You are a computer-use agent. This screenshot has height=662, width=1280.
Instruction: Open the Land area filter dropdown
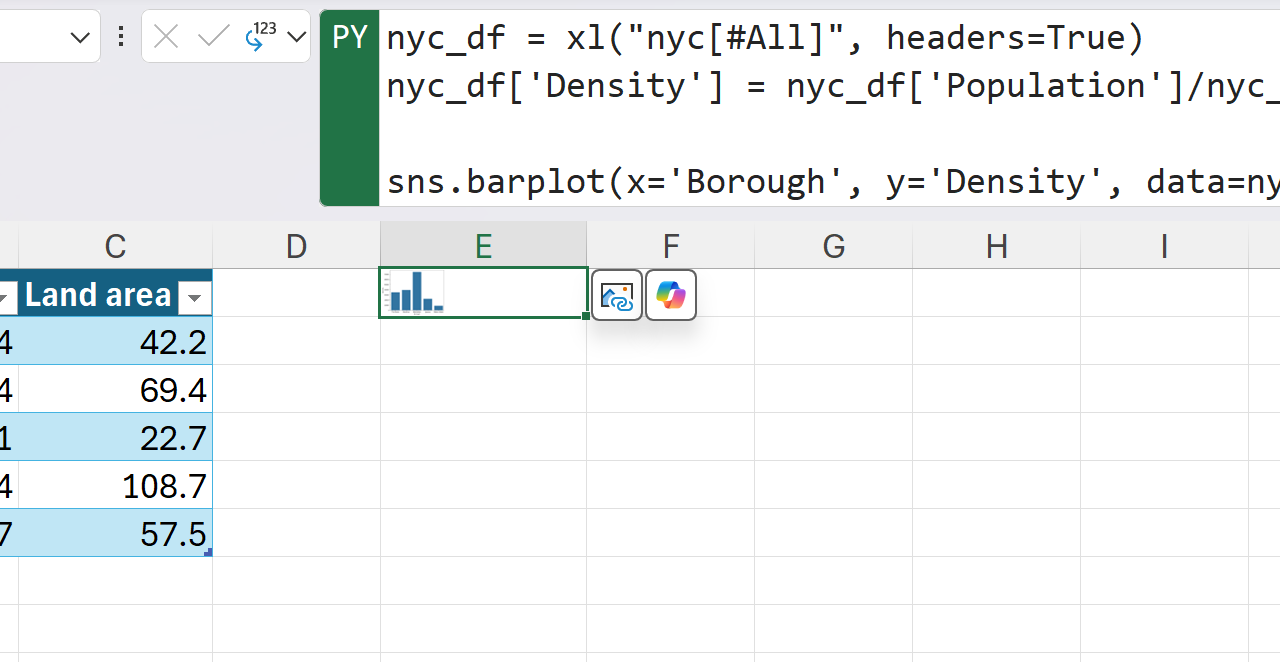[195, 297]
